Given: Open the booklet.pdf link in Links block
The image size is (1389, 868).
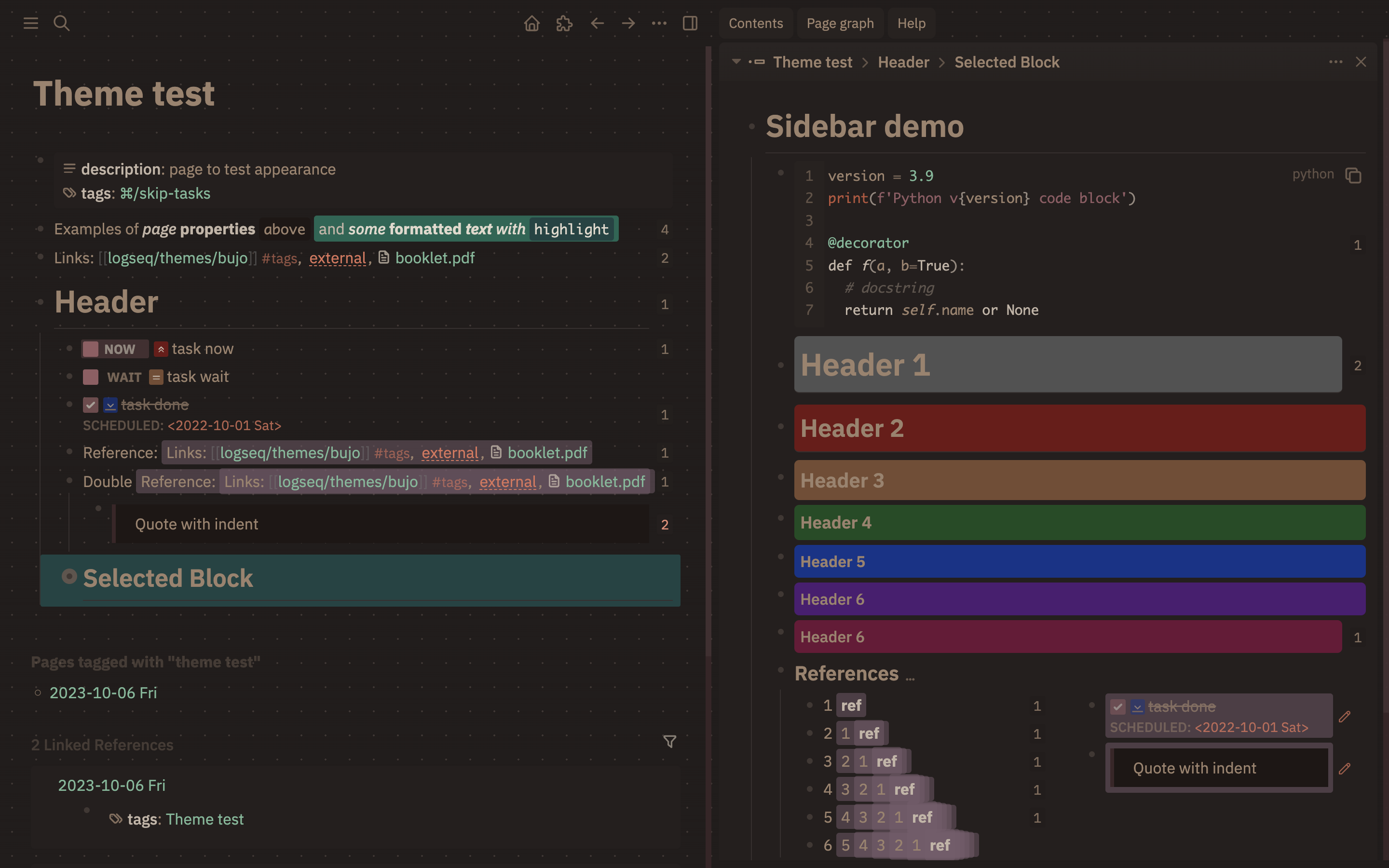Looking at the screenshot, I should (435, 258).
